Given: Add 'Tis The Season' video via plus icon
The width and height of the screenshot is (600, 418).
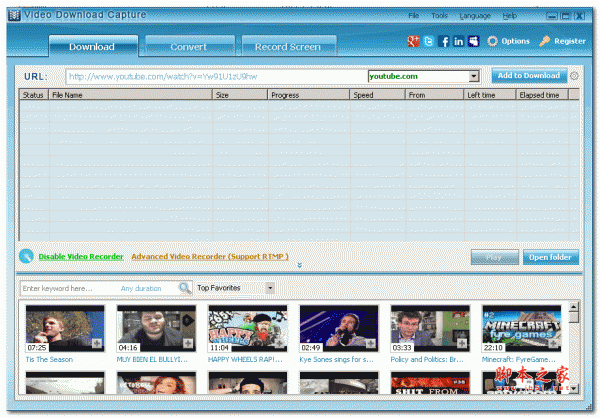Looking at the screenshot, I should tap(97, 343).
